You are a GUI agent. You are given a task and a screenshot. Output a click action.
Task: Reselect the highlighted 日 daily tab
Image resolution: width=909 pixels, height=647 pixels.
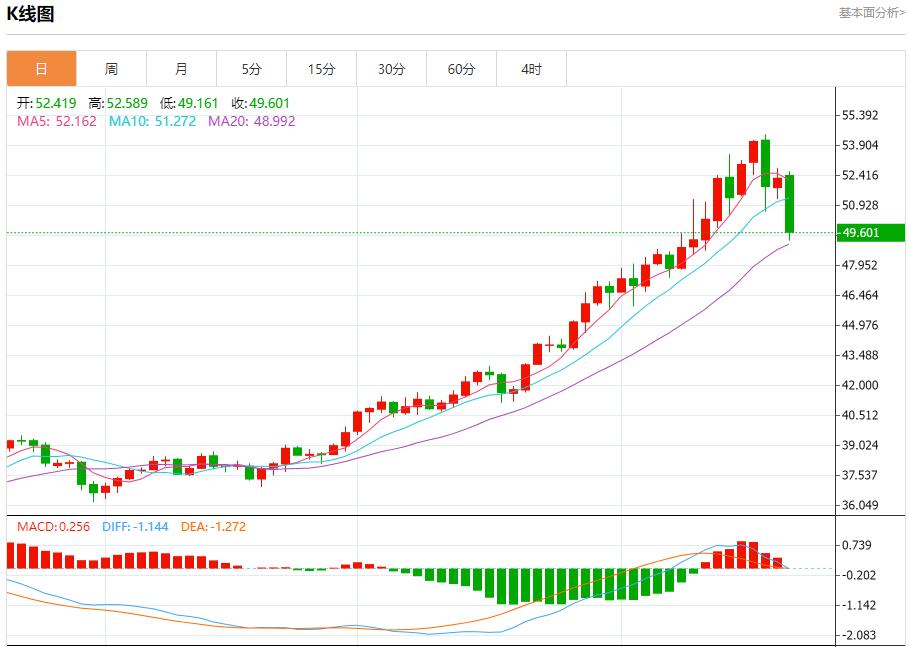41,68
